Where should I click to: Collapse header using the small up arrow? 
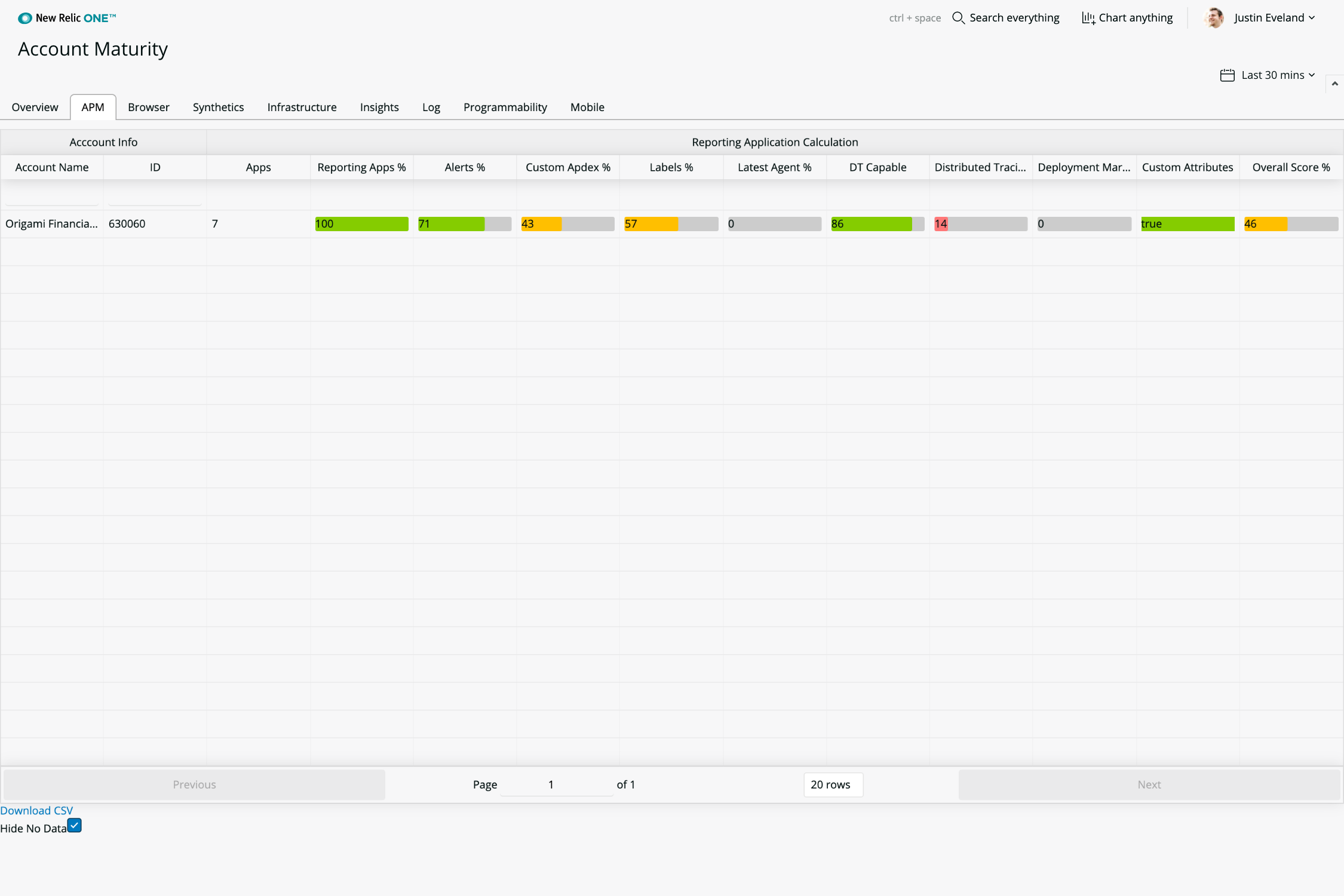[1334, 84]
